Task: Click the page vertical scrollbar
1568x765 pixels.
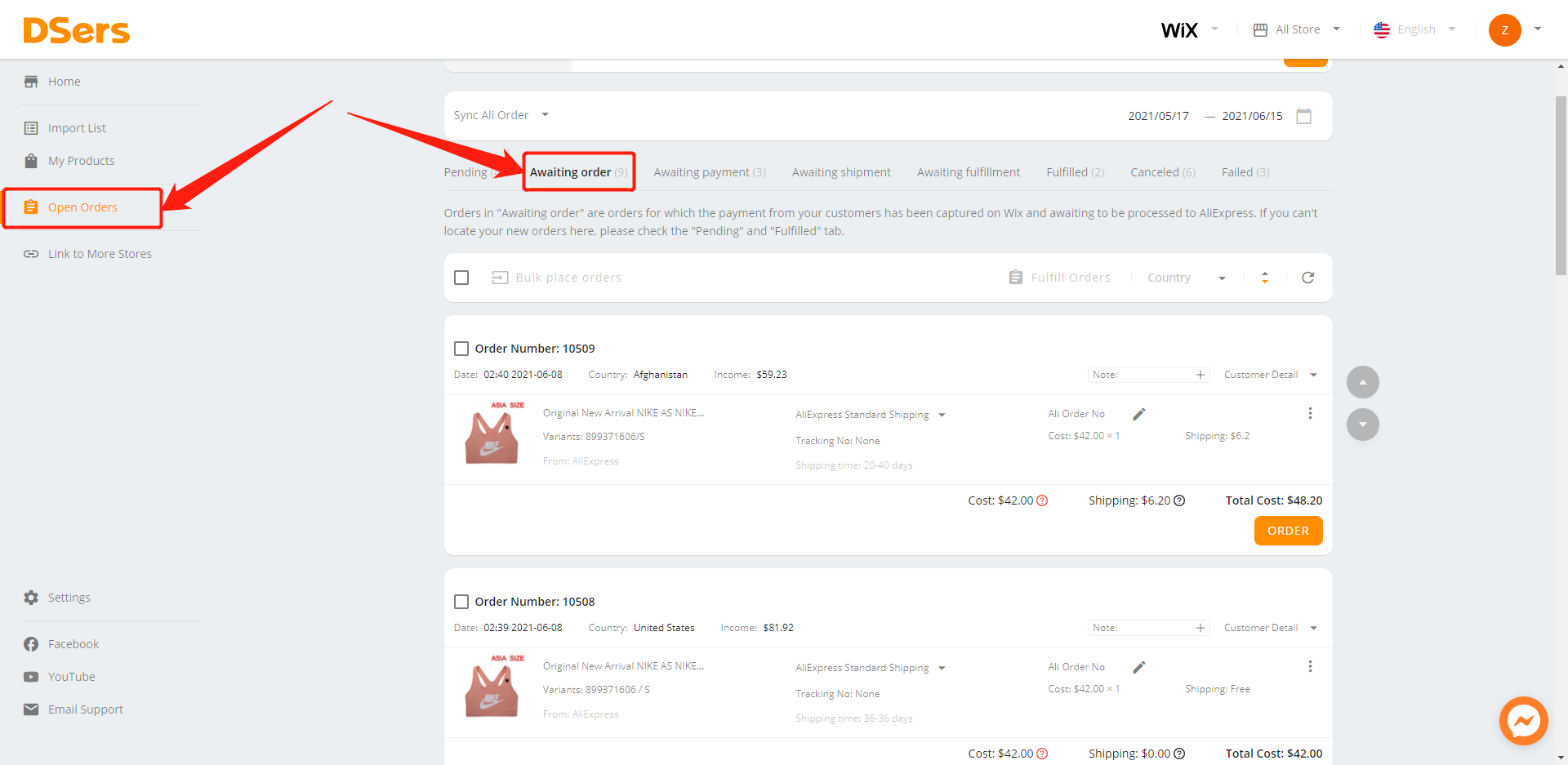Action: (1561, 186)
